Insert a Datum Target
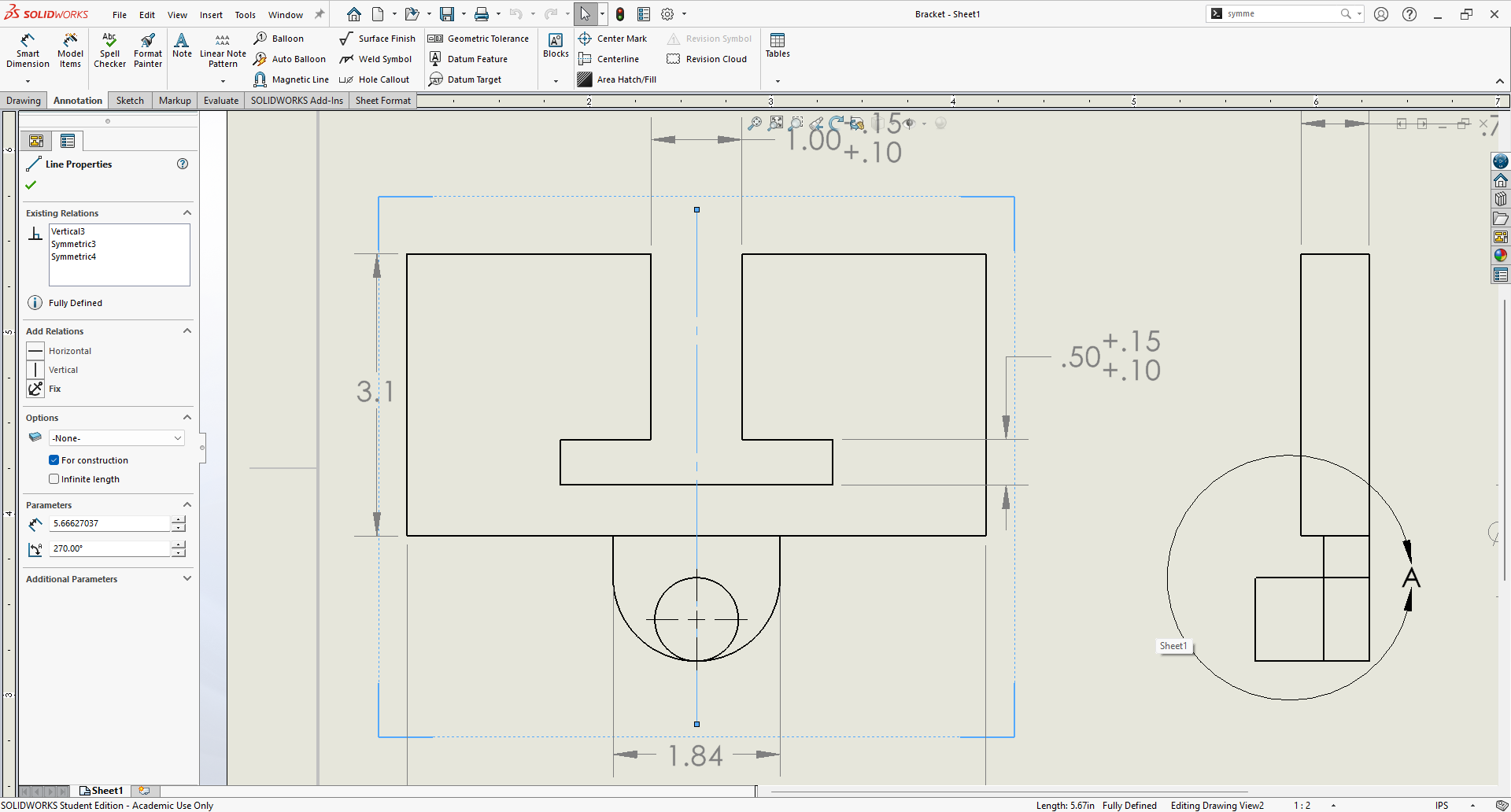 click(x=465, y=79)
